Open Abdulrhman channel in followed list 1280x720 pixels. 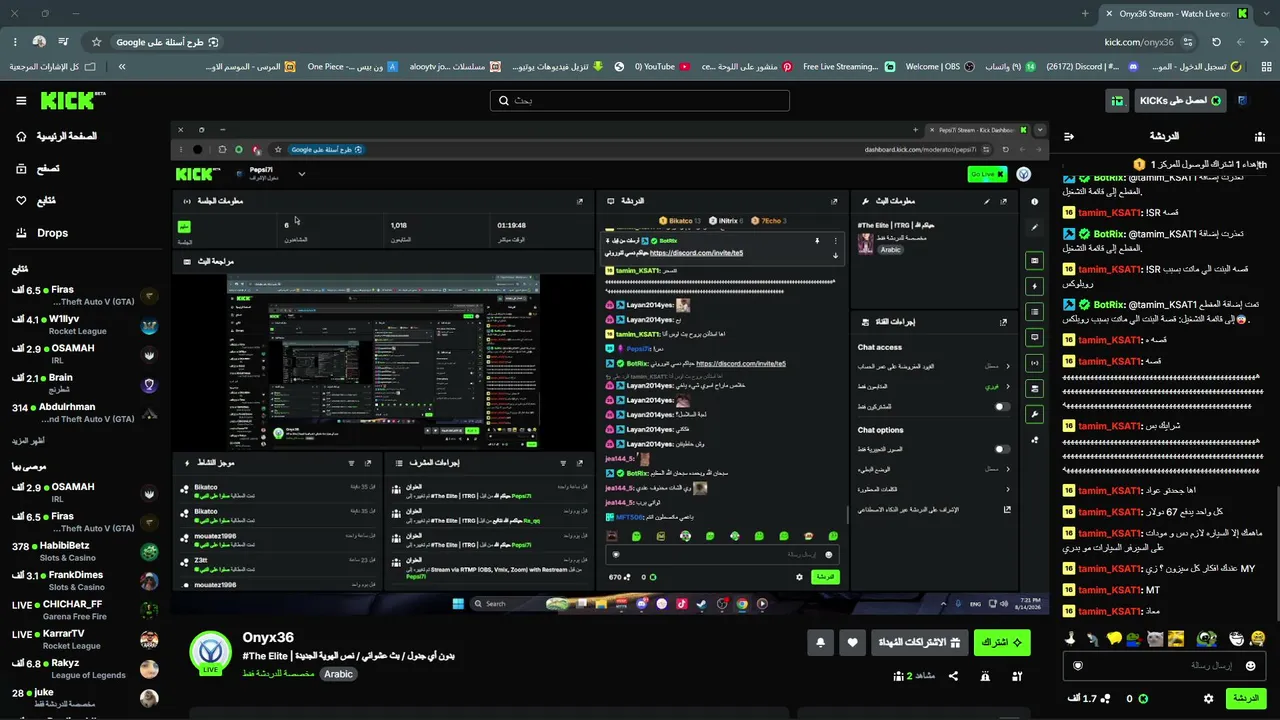click(85, 413)
